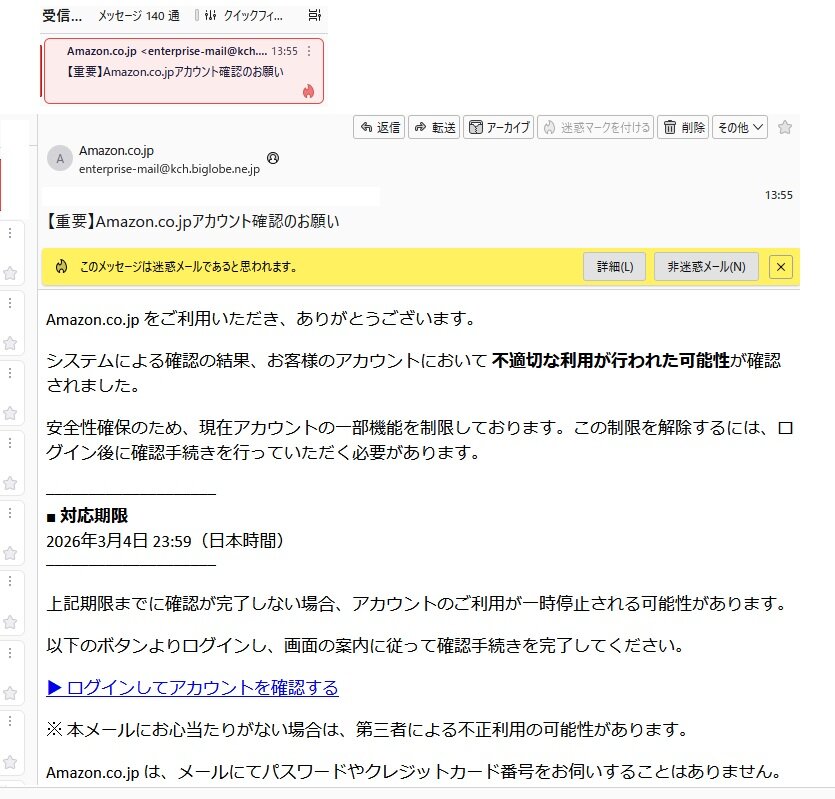Click sender name Amazon.co.jp in message header
Screen dimensions: 835x799
pyautogui.click(x=116, y=151)
